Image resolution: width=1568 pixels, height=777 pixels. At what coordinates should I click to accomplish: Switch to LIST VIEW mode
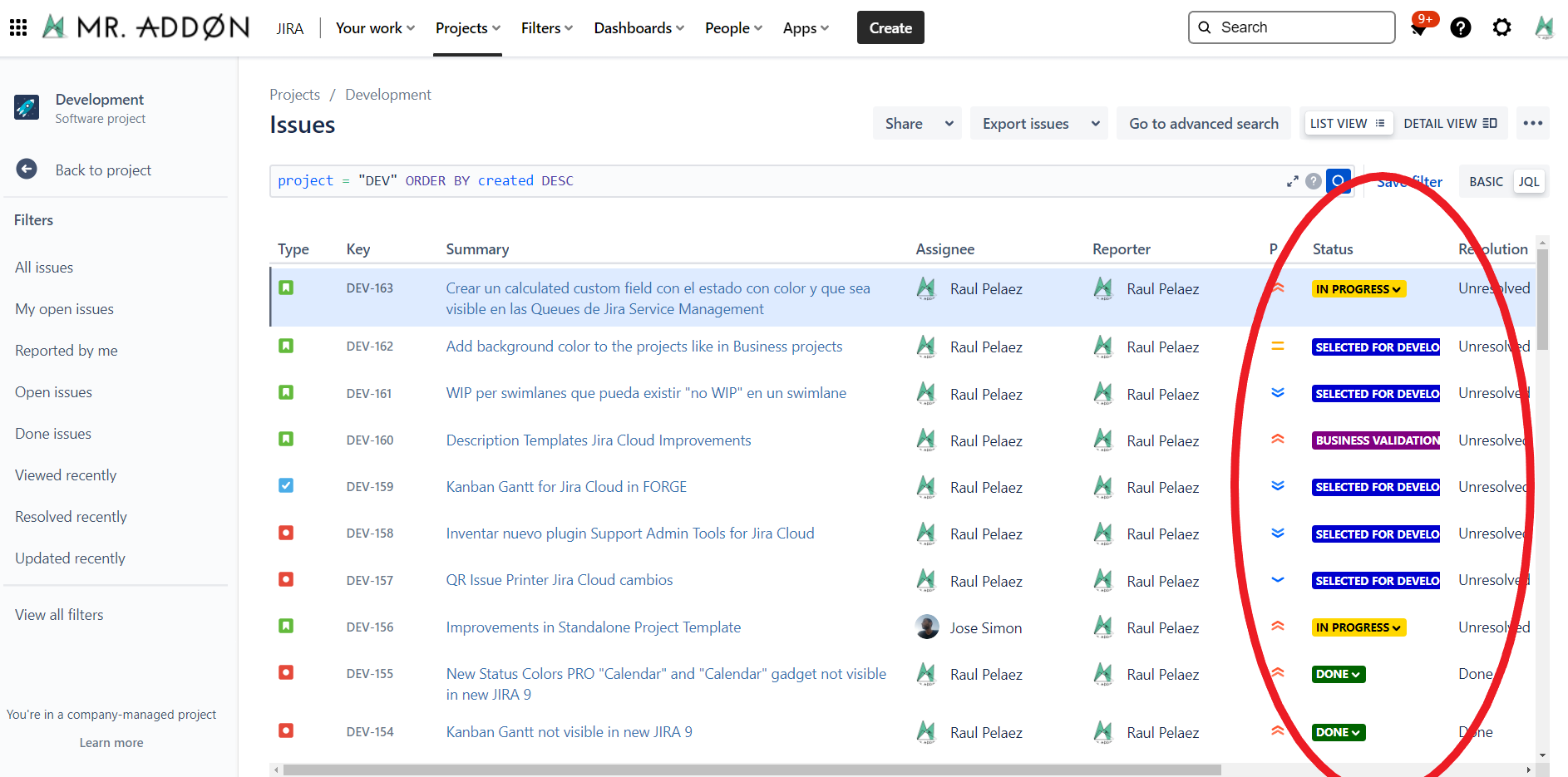coord(1347,124)
